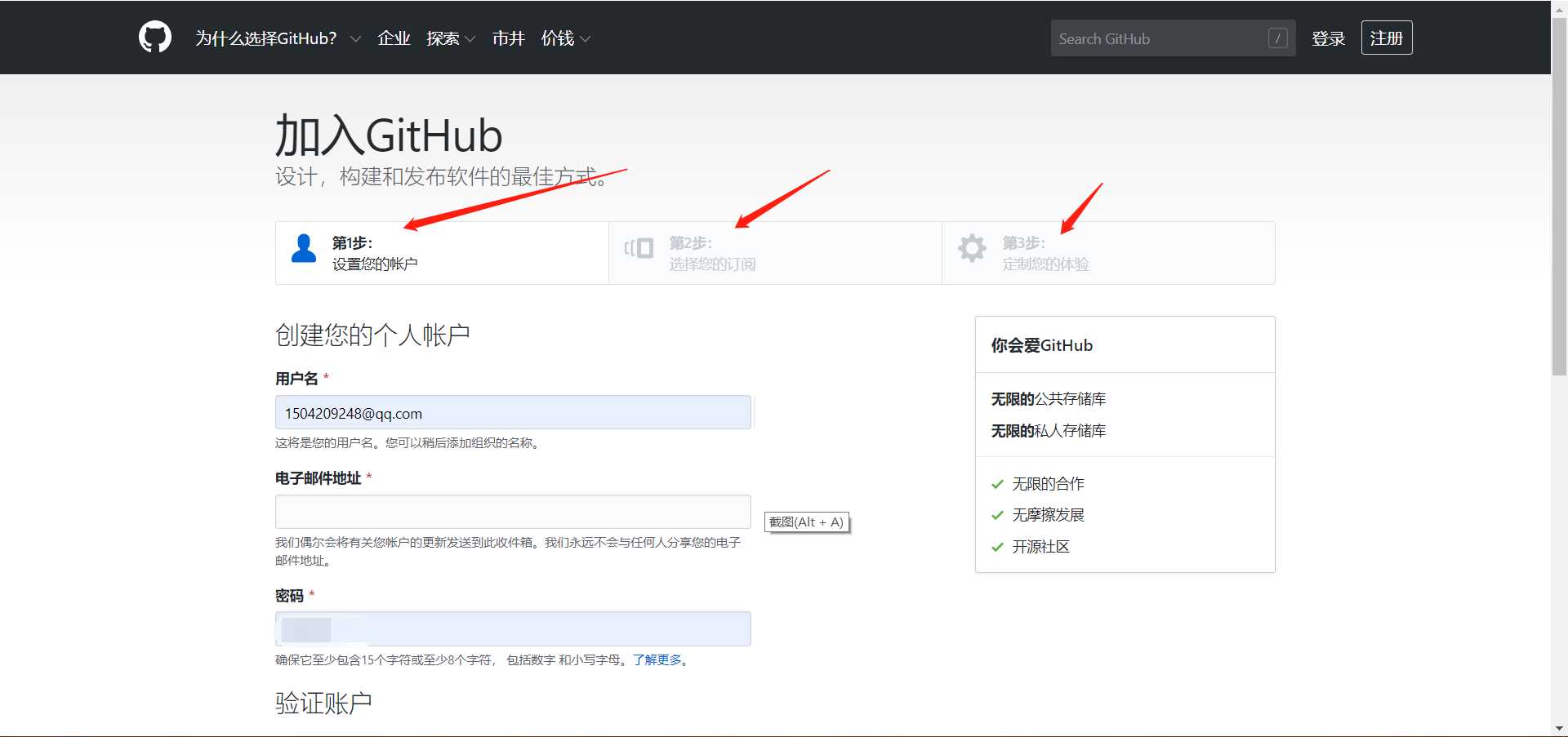Click the Step 2 subscription icon
Viewport: 1568px width, 737px height.
[x=639, y=247]
